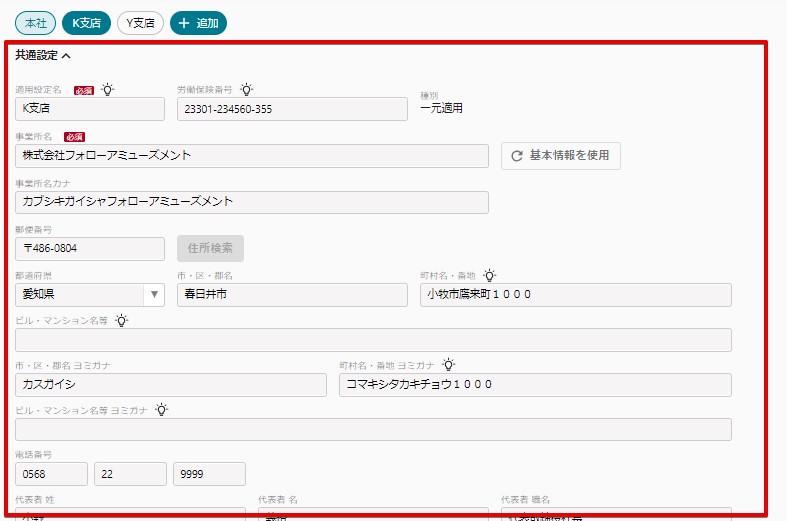The image size is (787, 521).
Task: Click the 追加 add button
Action: pos(198,23)
